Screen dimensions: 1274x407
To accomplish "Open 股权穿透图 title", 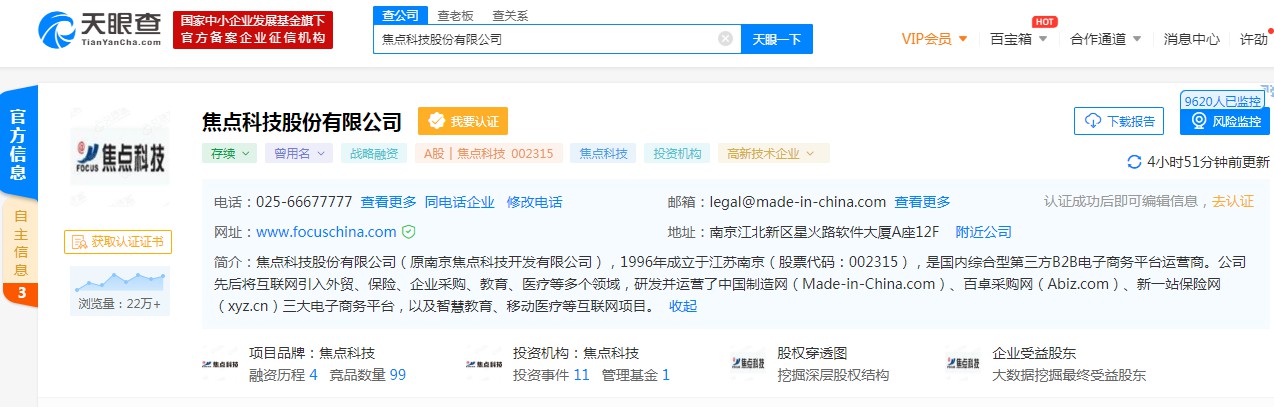I will pos(812,353).
